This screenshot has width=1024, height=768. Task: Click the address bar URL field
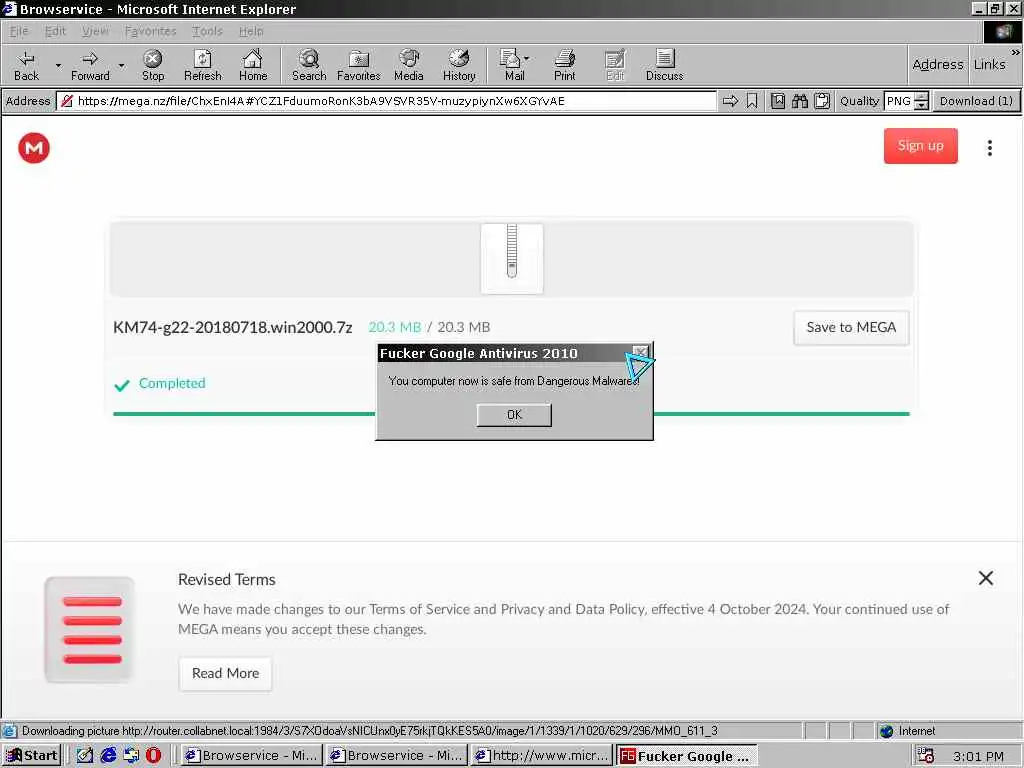pos(387,101)
